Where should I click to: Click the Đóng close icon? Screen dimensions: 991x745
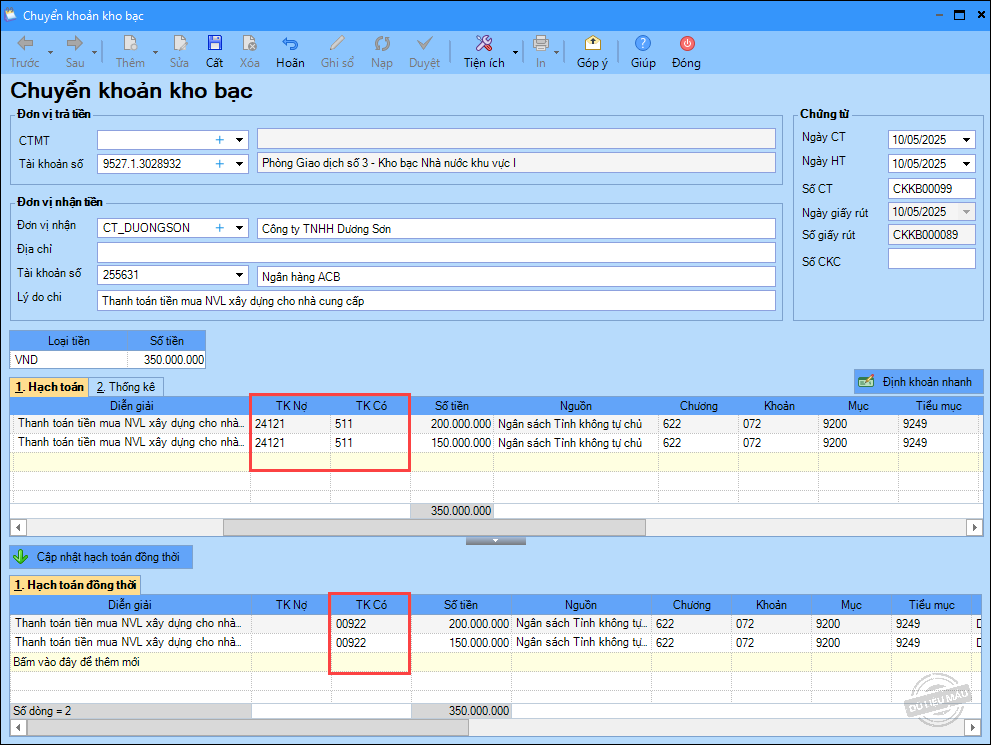686,44
